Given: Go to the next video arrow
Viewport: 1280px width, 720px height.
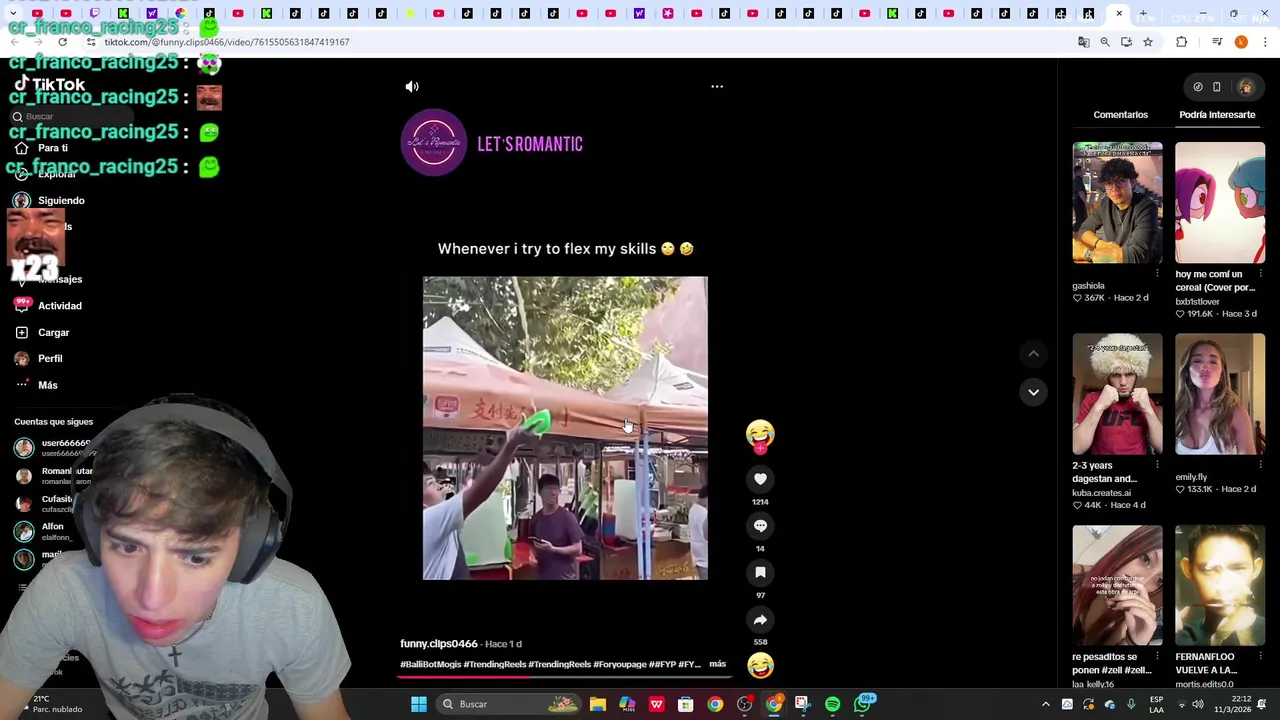Looking at the screenshot, I should pyautogui.click(x=1034, y=392).
